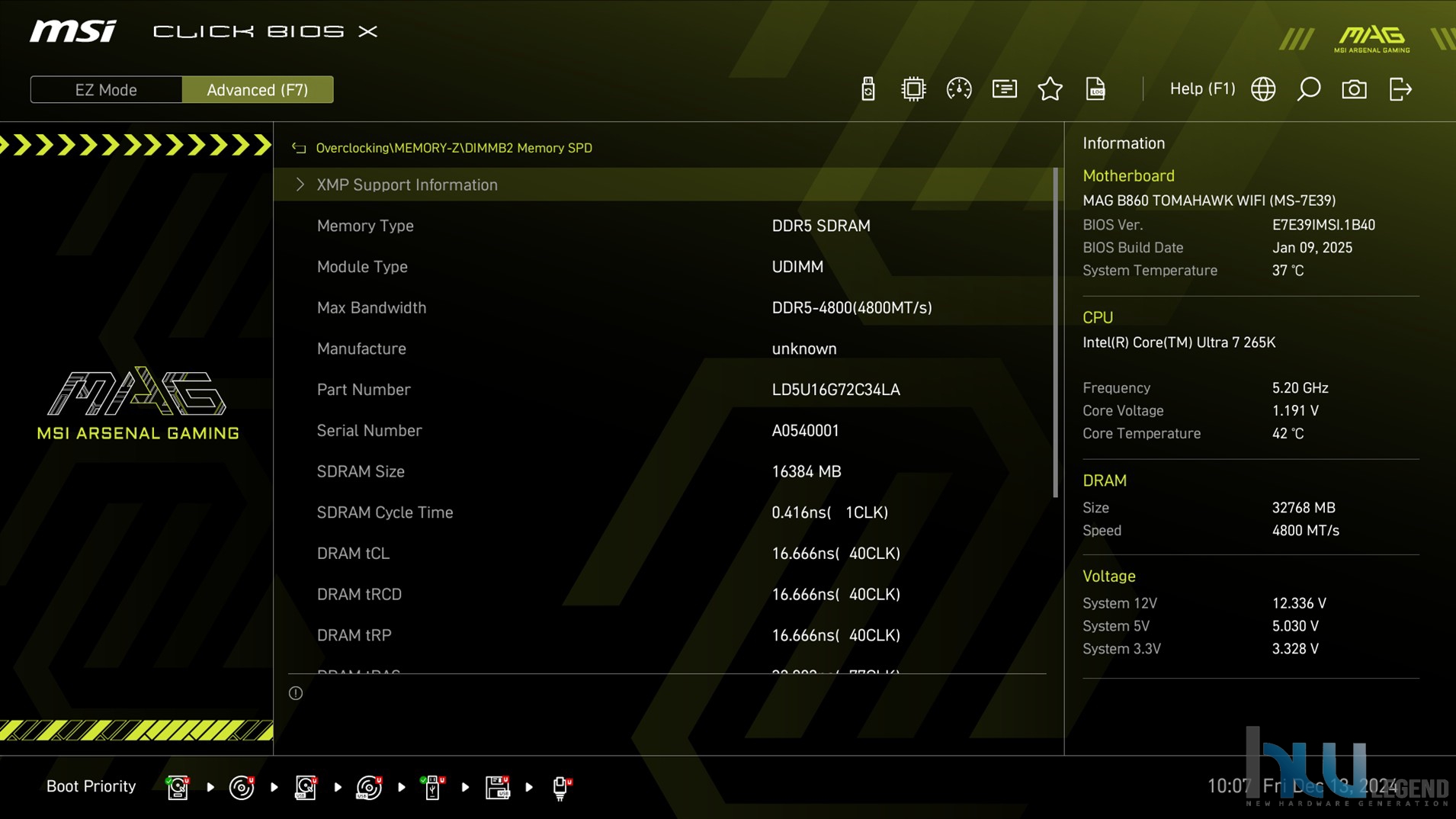Screen dimensions: 1456x819
Task: Click Intel(R) Core(TM) Ultra 7 265K text
Action: [x=1179, y=342]
